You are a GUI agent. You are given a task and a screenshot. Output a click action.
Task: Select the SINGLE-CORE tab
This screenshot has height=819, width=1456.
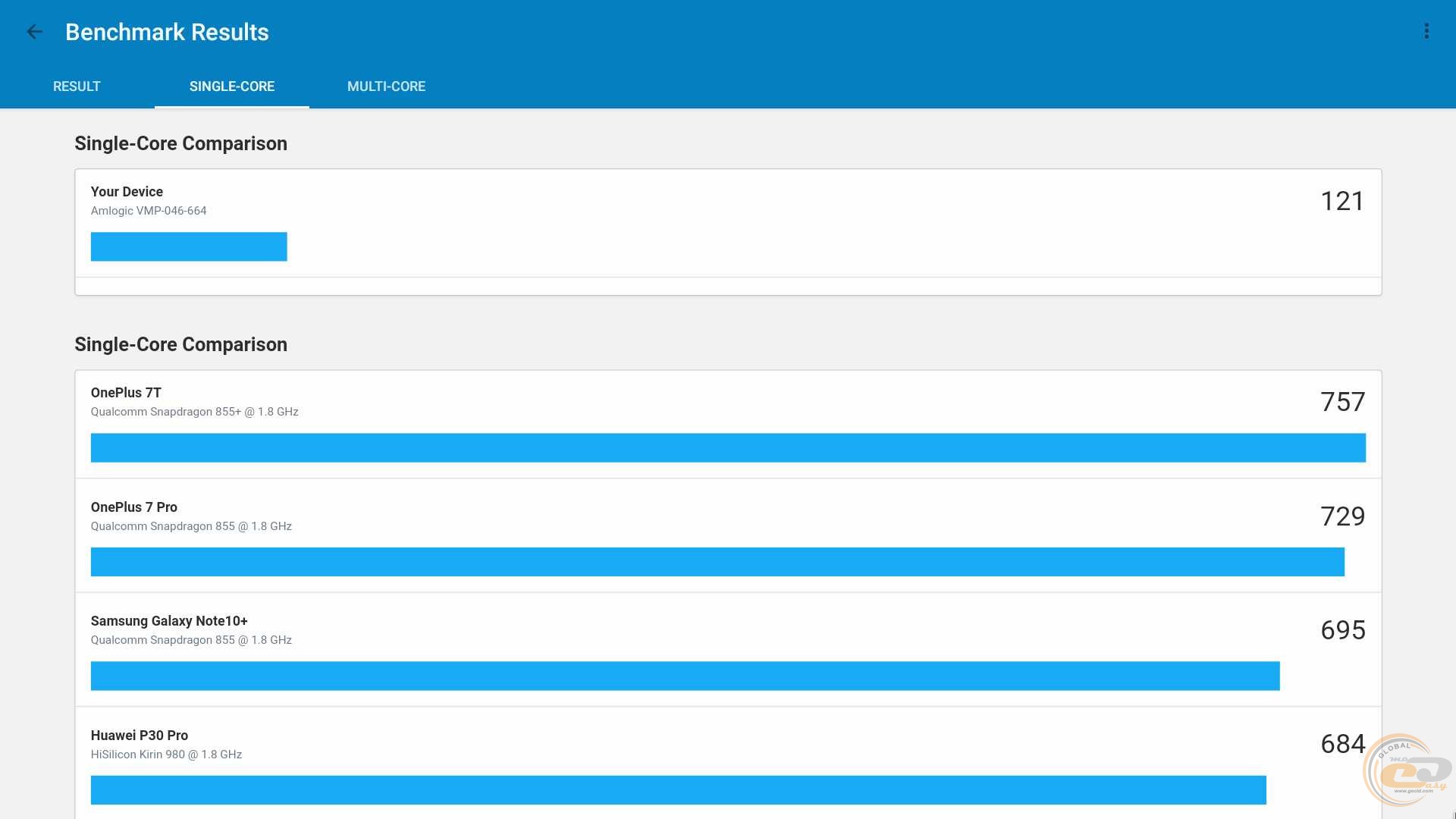click(x=232, y=86)
